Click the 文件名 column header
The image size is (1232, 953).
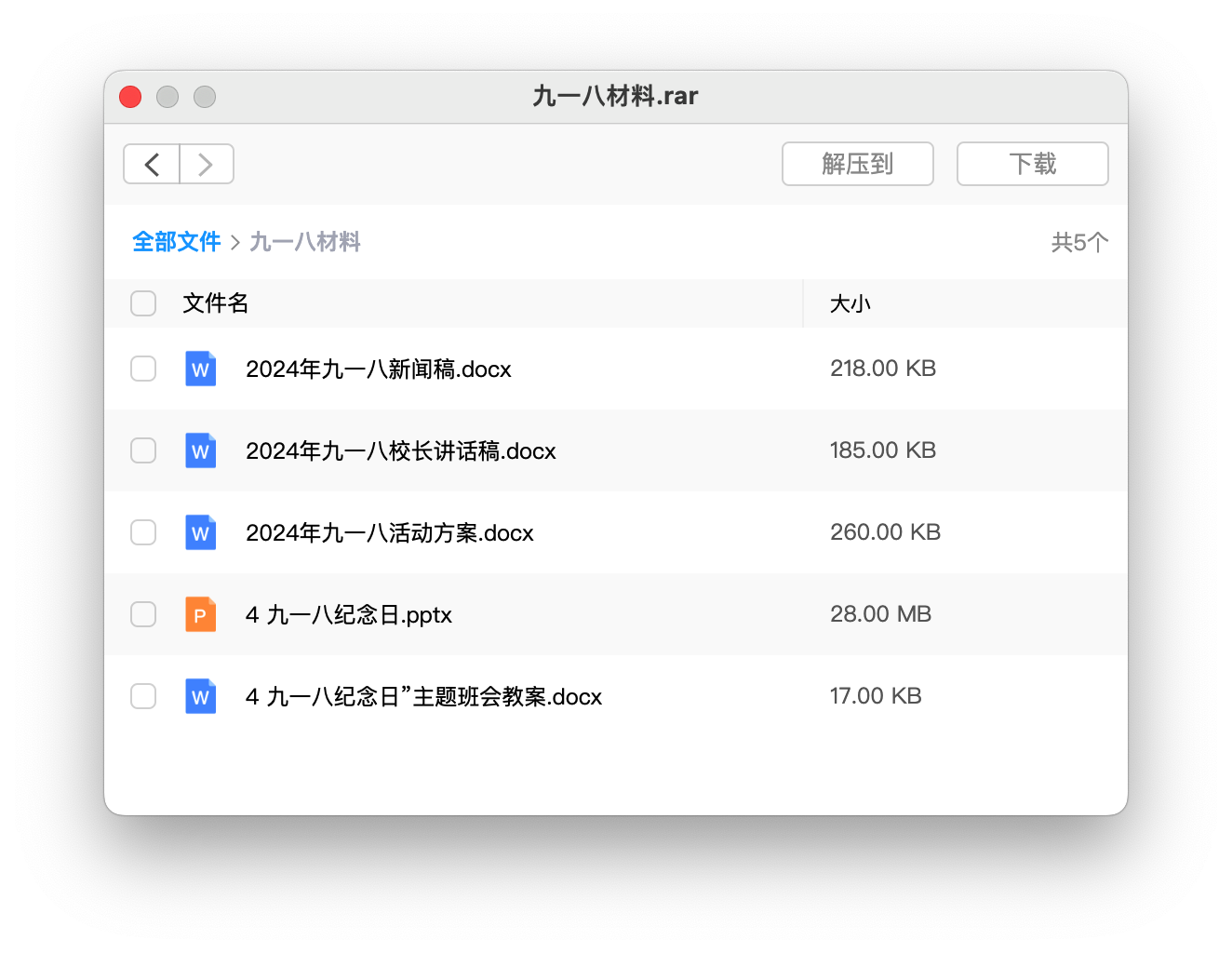coord(216,303)
